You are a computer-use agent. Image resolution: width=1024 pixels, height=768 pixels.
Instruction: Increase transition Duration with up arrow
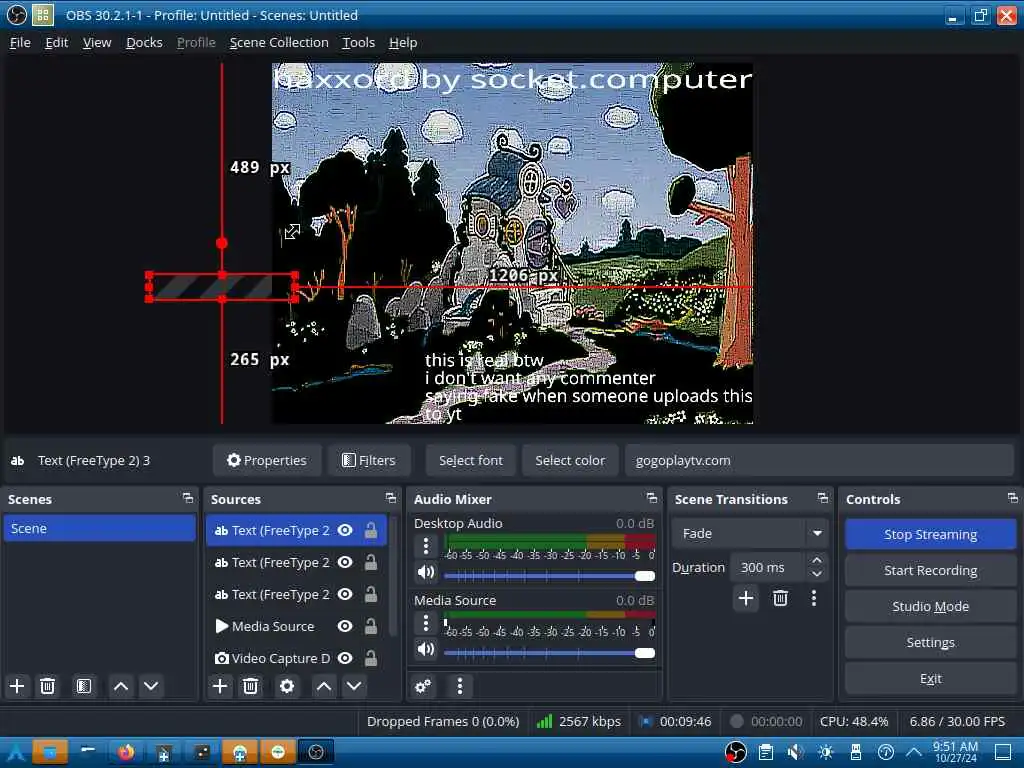[x=816, y=560]
